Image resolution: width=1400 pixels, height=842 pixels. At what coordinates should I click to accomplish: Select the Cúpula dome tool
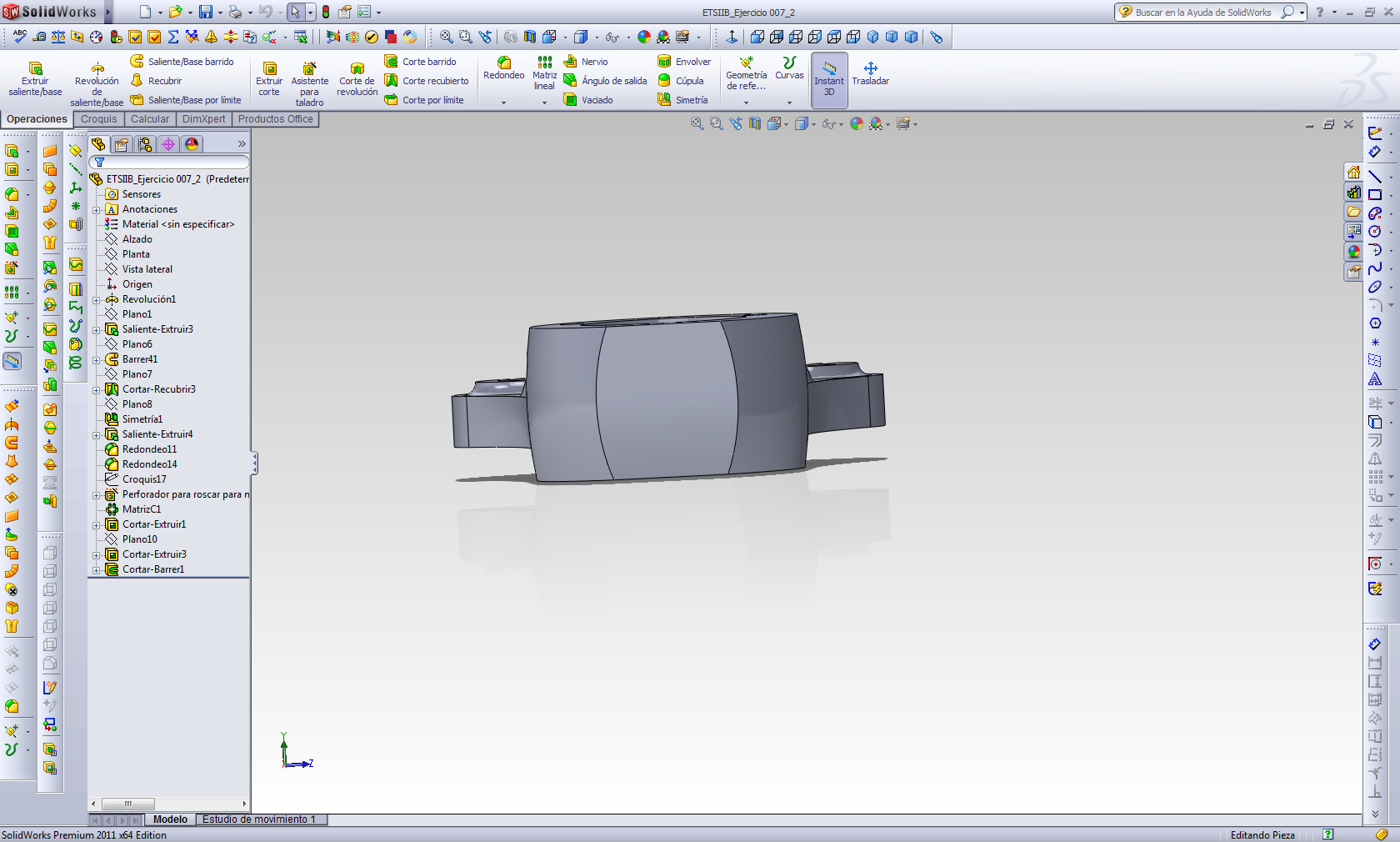pos(681,81)
